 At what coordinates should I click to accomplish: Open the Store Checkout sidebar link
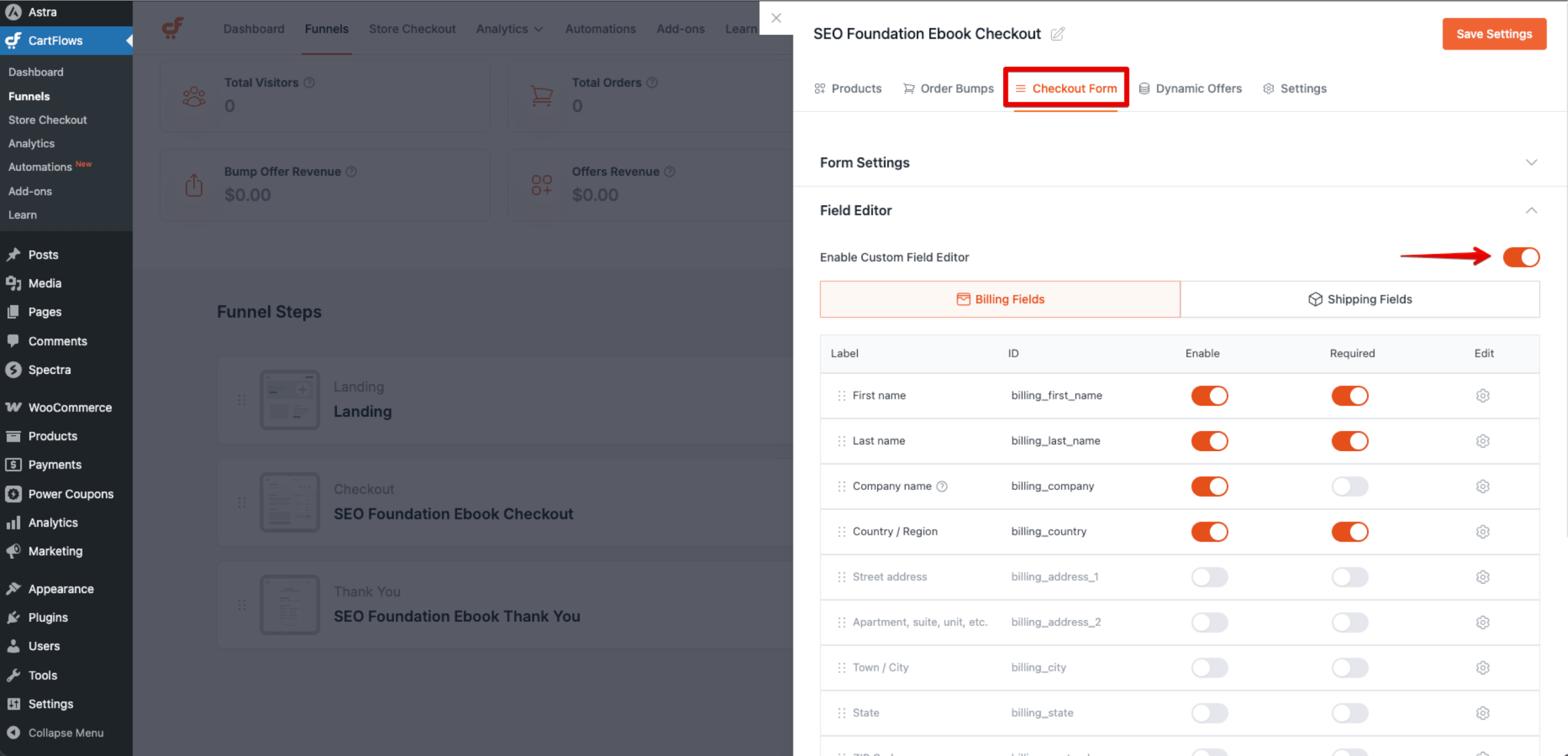pyautogui.click(x=48, y=119)
